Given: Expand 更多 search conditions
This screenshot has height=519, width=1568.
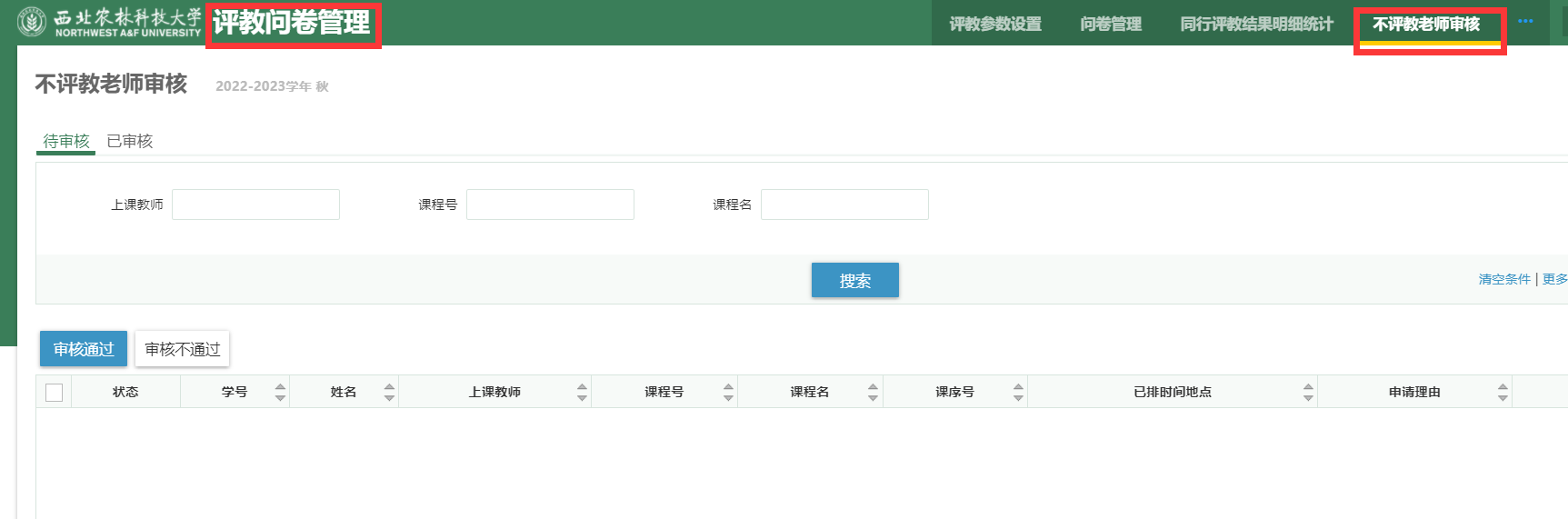Looking at the screenshot, I should coord(1554,279).
